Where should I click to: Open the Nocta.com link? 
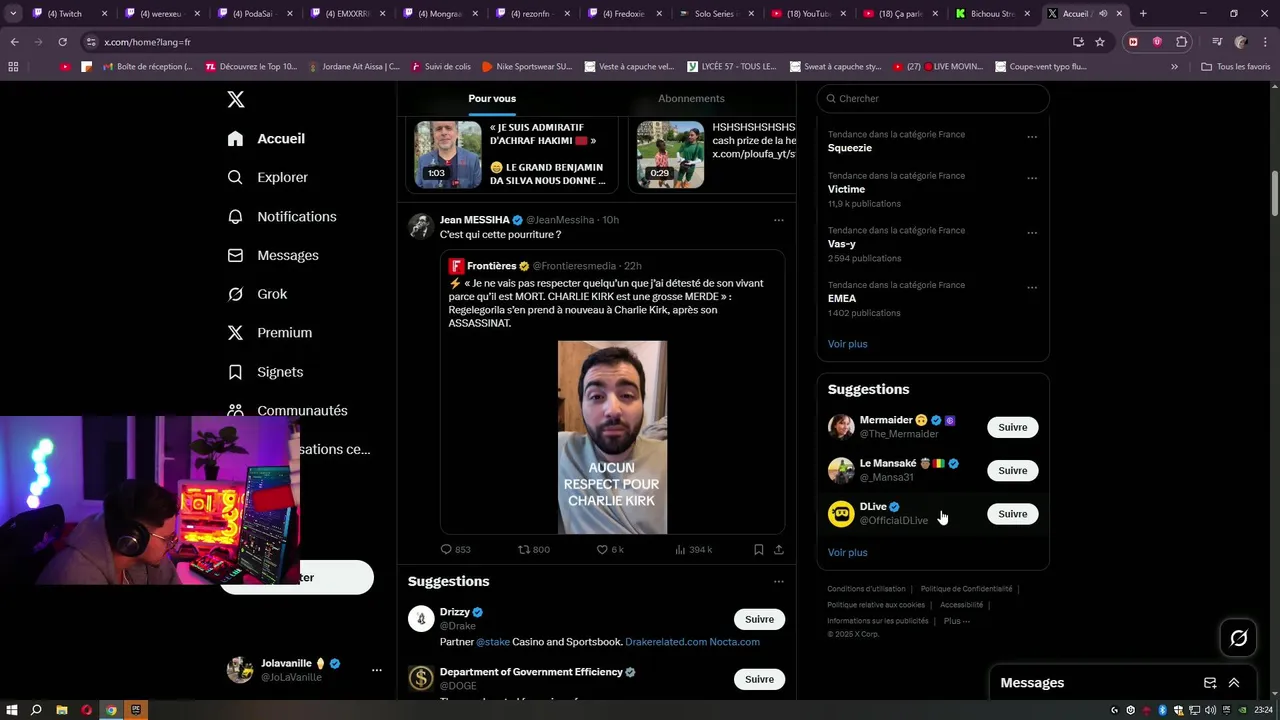(x=735, y=642)
